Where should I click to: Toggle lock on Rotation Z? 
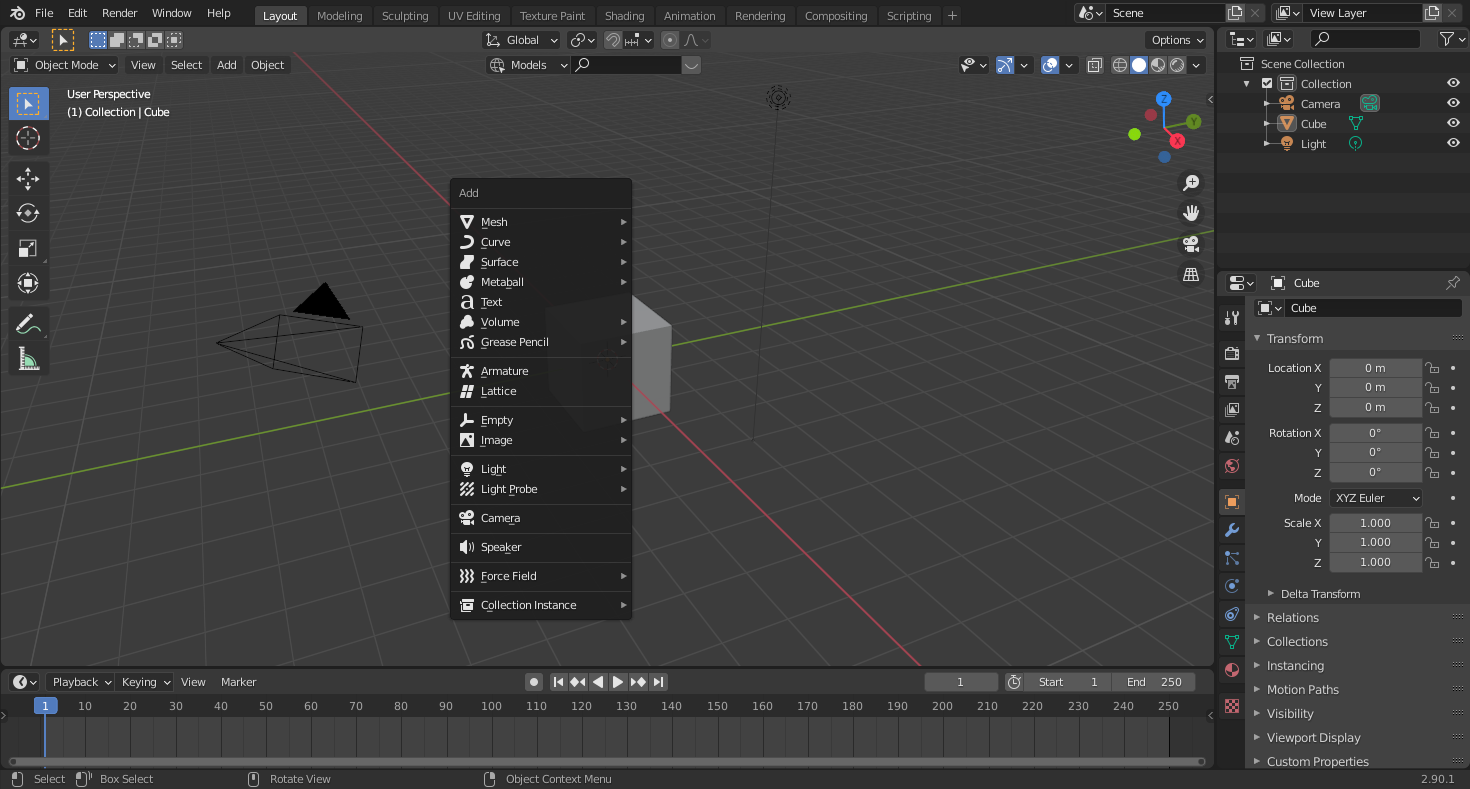pyautogui.click(x=1433, y=472)
